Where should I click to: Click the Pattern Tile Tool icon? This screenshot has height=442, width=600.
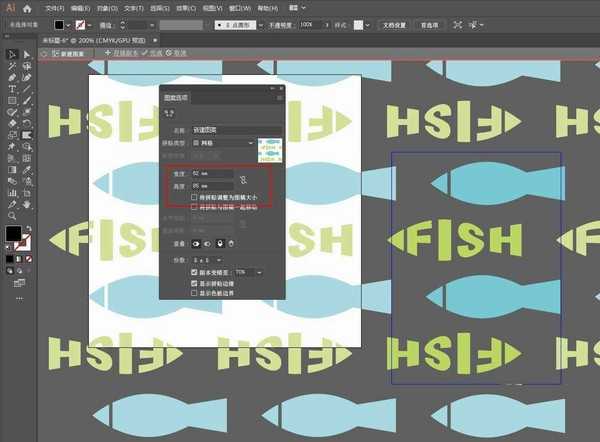click(x=169, y=114)
